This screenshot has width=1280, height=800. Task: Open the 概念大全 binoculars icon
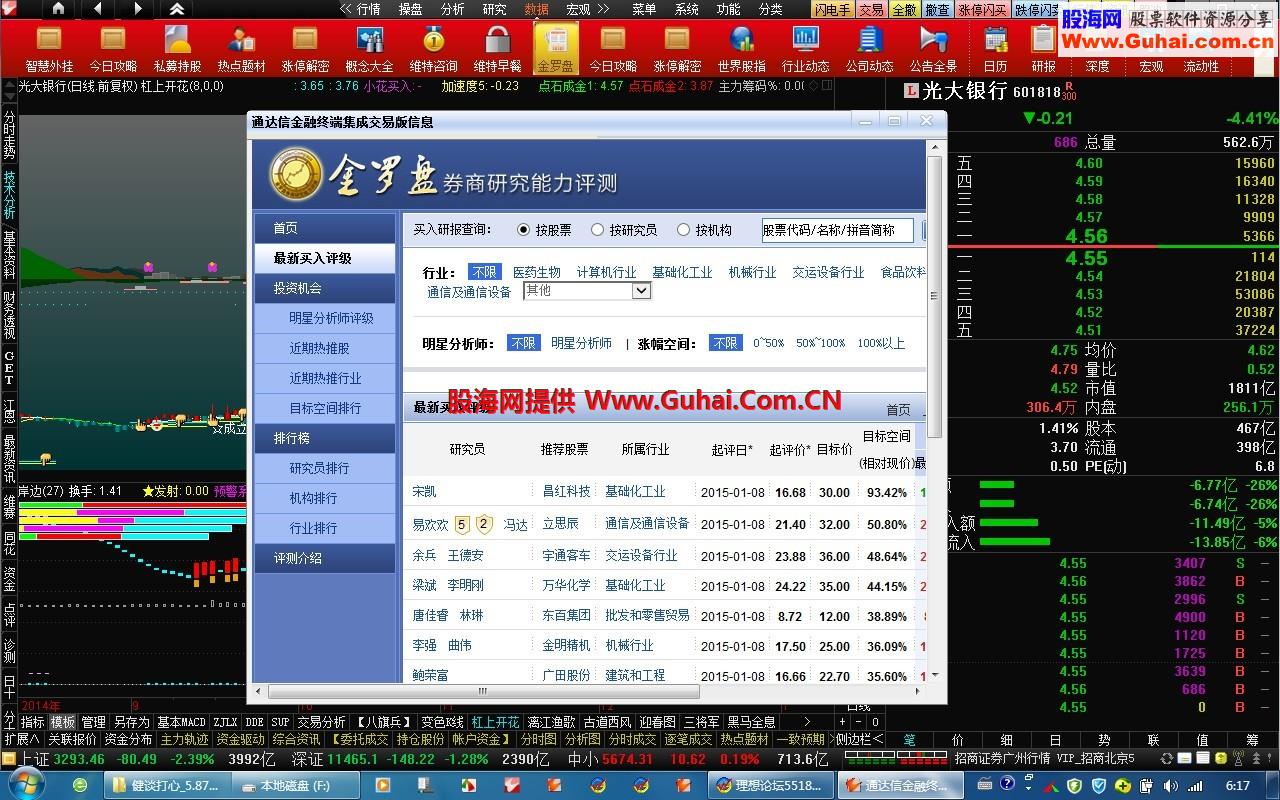[x=369, y=47]
